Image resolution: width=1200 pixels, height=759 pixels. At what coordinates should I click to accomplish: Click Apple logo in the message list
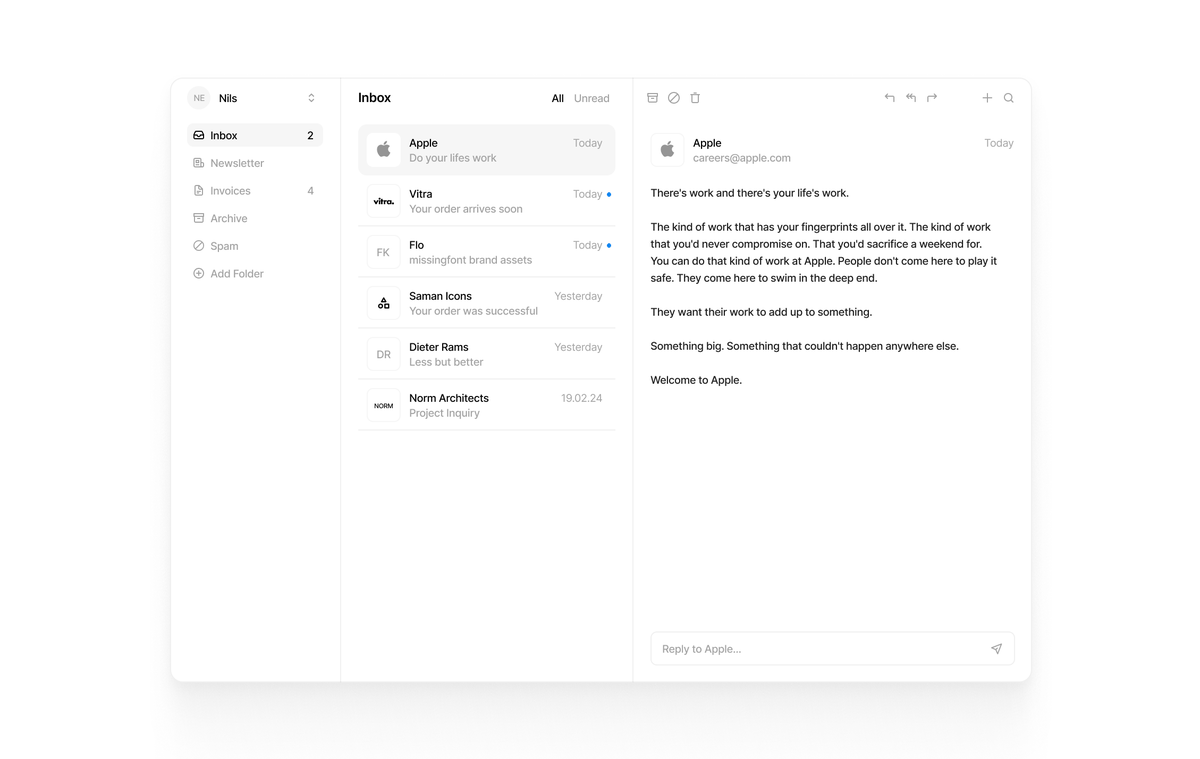383,150
